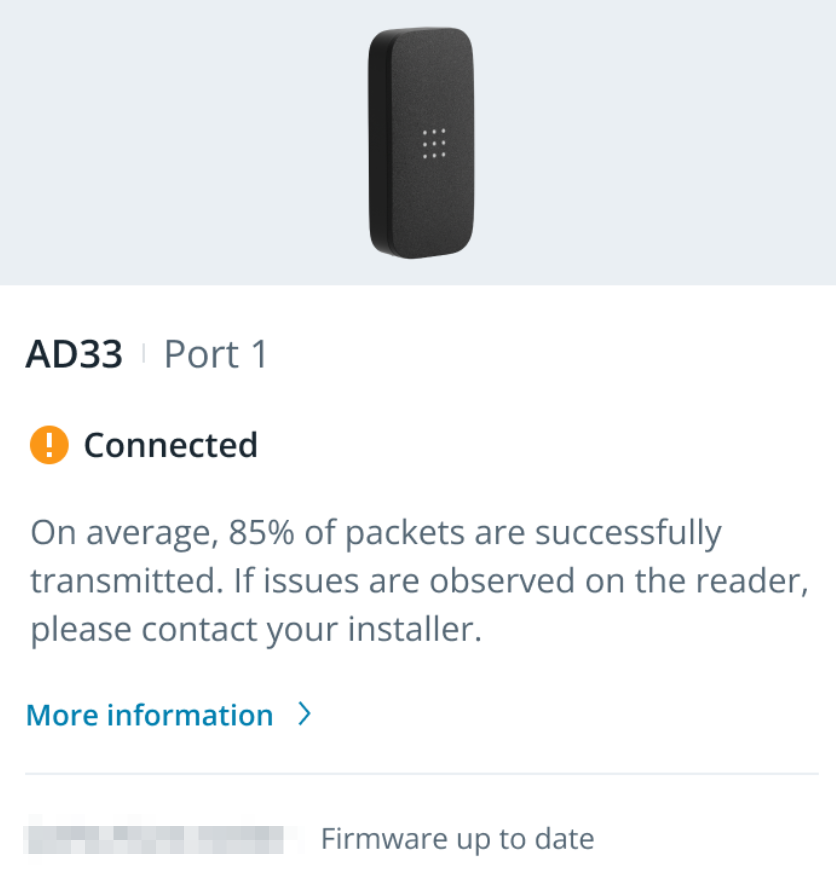
Task: Click the horizontal divider above firmware row
Action: coord(420,773)
